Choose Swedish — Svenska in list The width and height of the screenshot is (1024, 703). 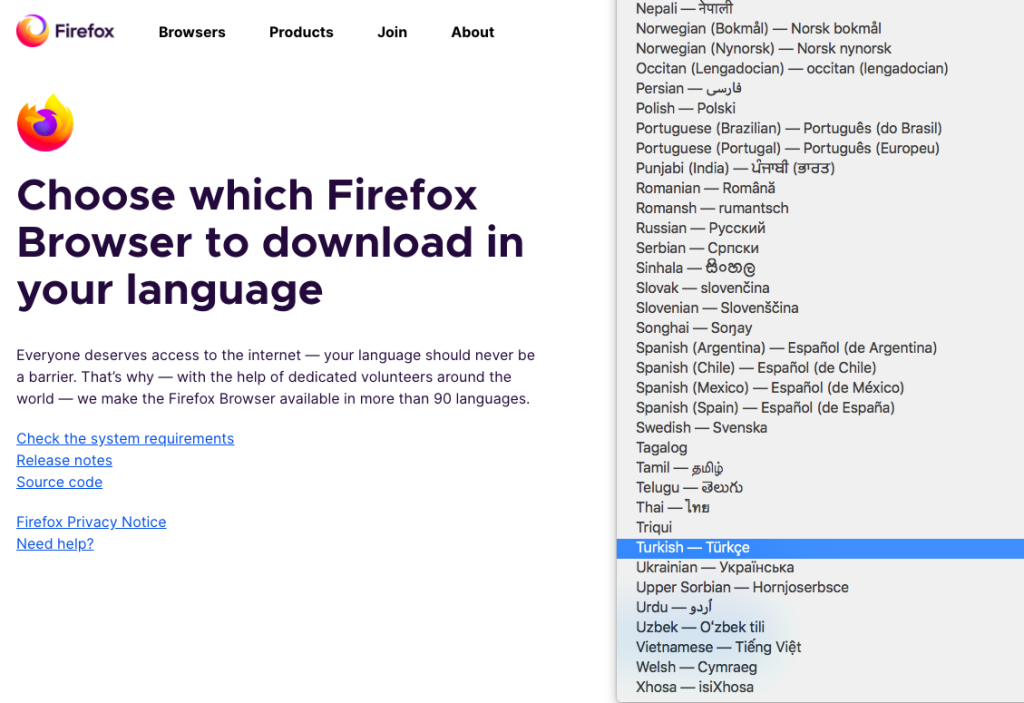(701, 428)
